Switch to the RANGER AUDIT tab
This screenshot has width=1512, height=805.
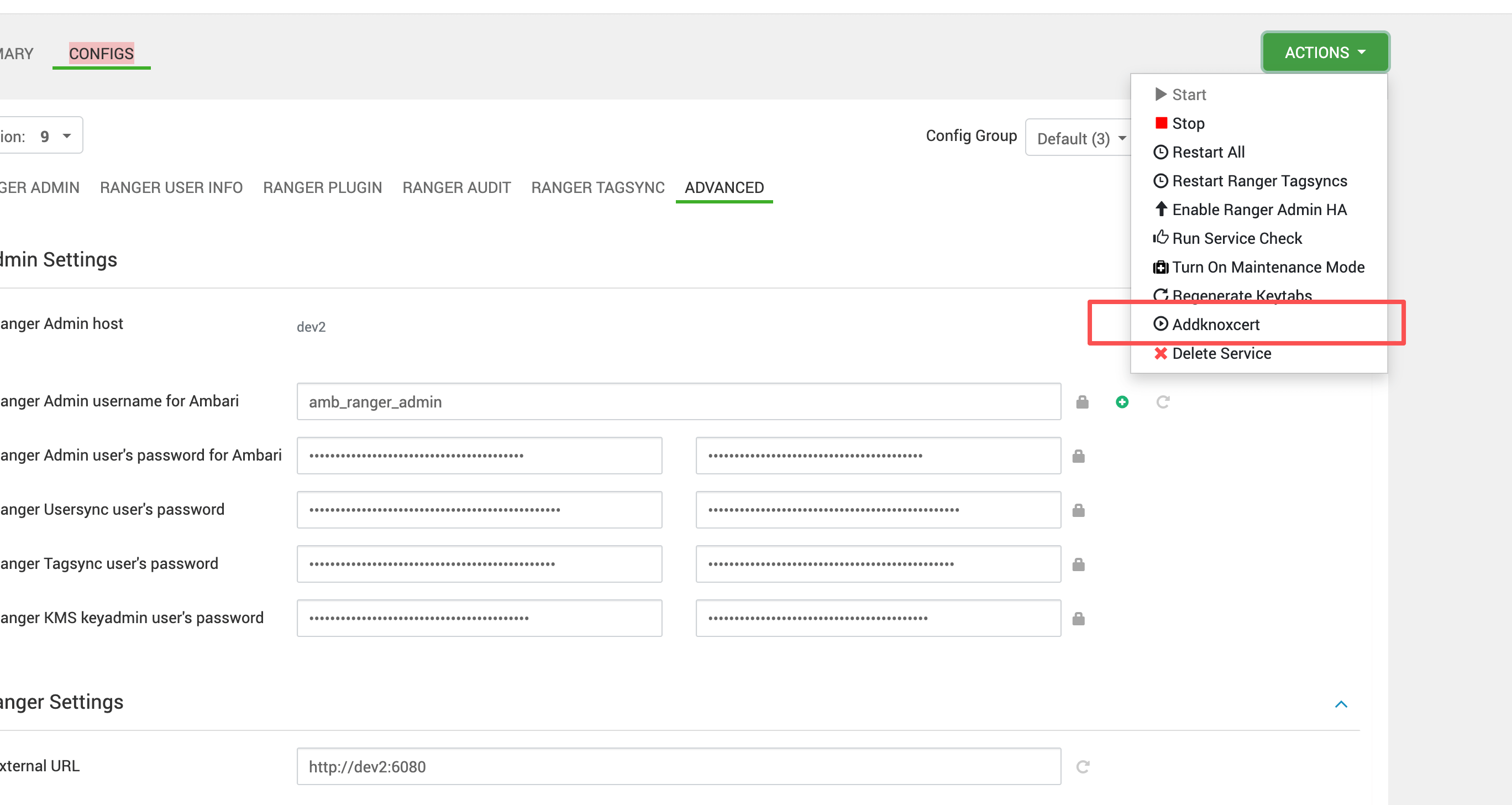(456, 187)
